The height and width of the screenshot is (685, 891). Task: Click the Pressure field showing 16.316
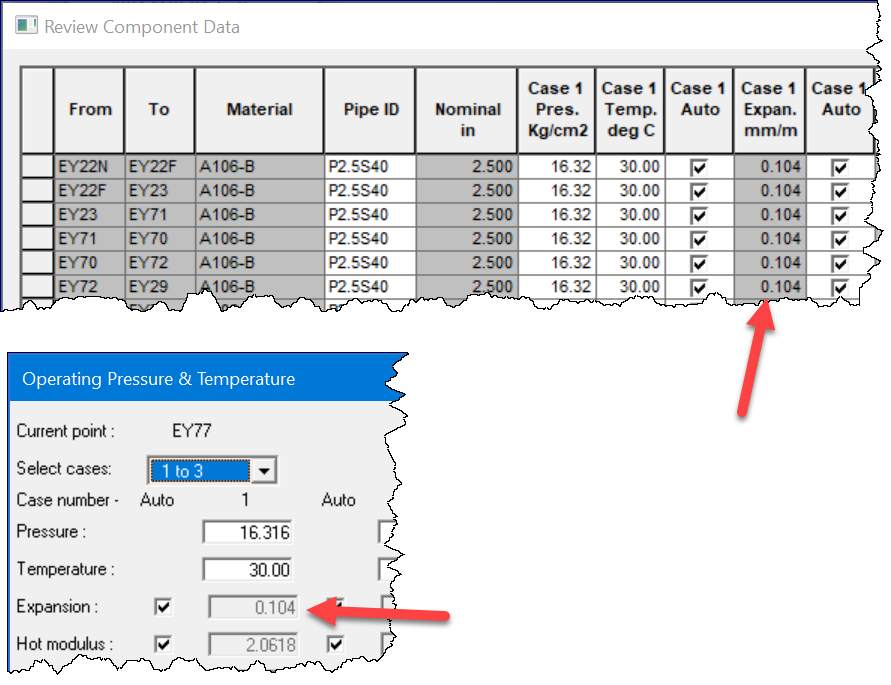tap(248, 532)
